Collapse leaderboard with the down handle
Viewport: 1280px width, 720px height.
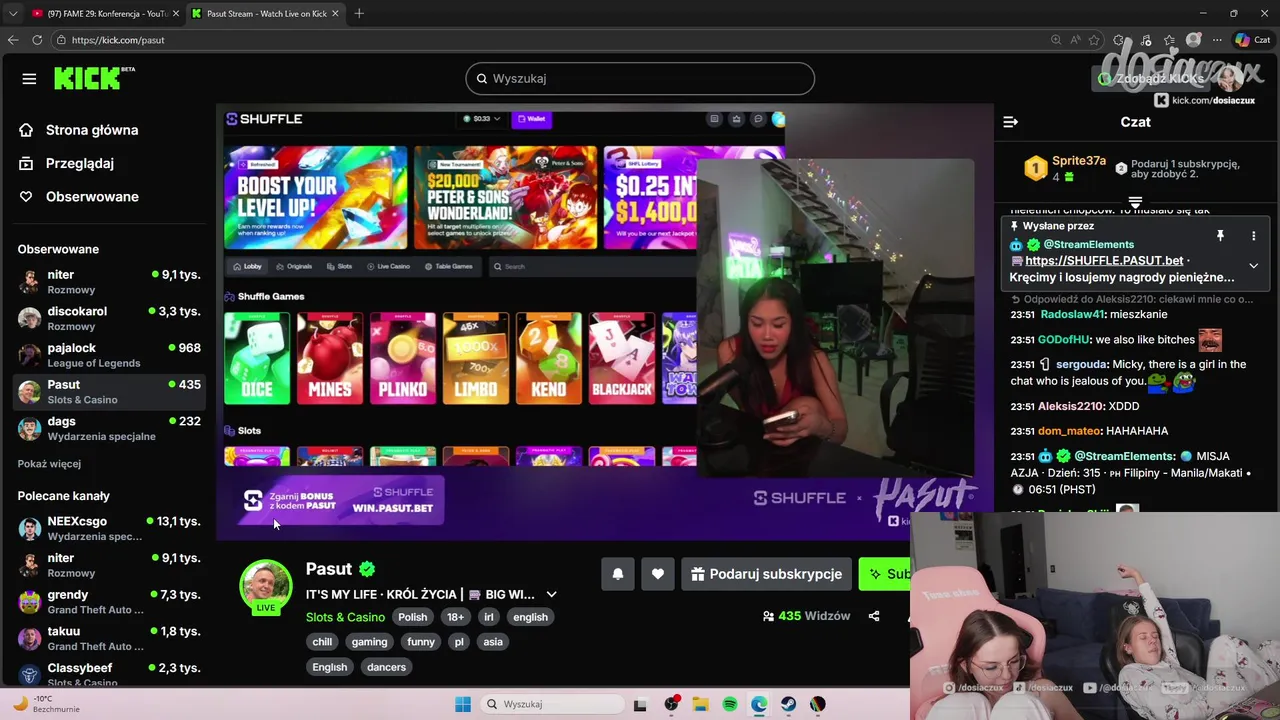(1135, 202)
